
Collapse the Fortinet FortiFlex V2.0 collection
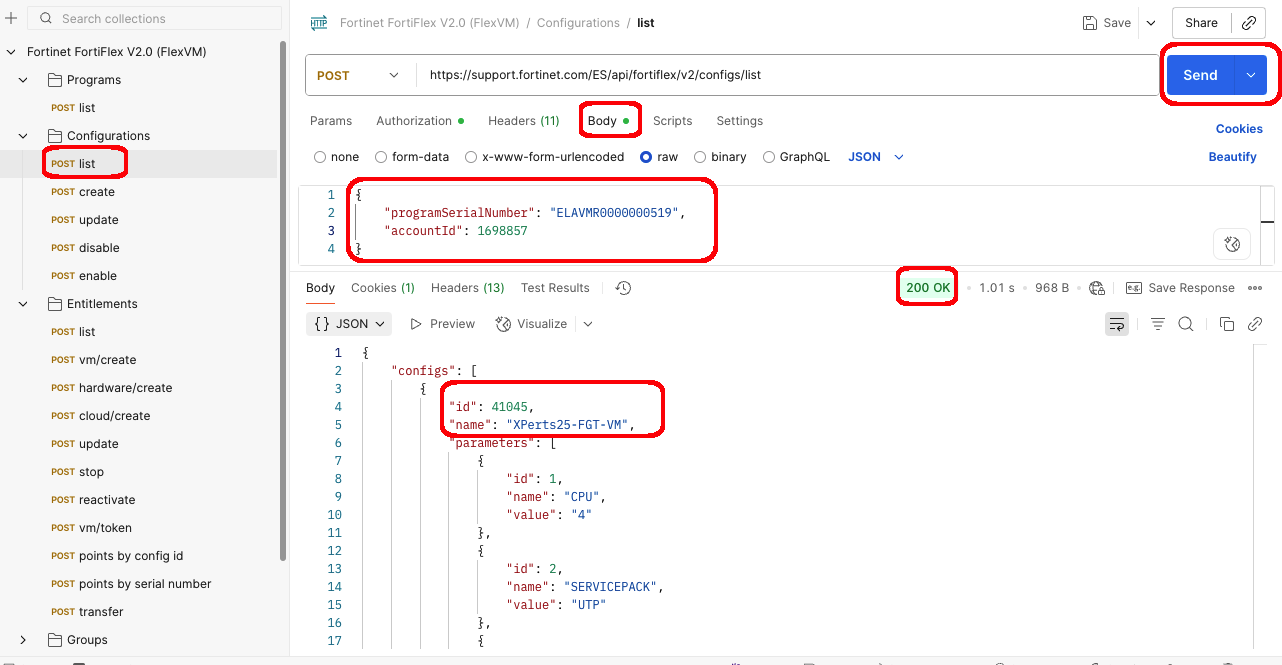coord(11,52)
